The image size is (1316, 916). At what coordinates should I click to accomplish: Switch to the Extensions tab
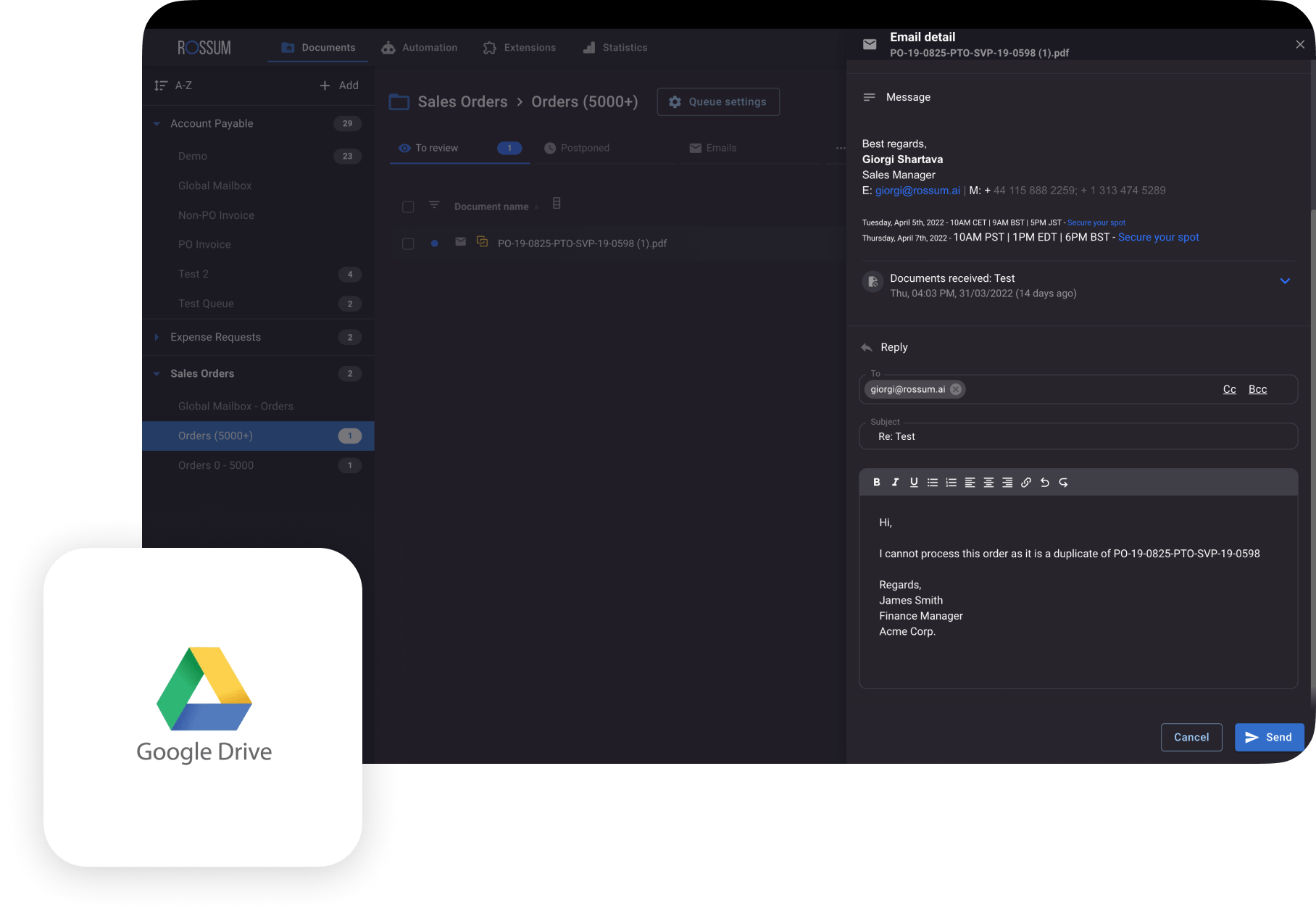tap(520, 48)
